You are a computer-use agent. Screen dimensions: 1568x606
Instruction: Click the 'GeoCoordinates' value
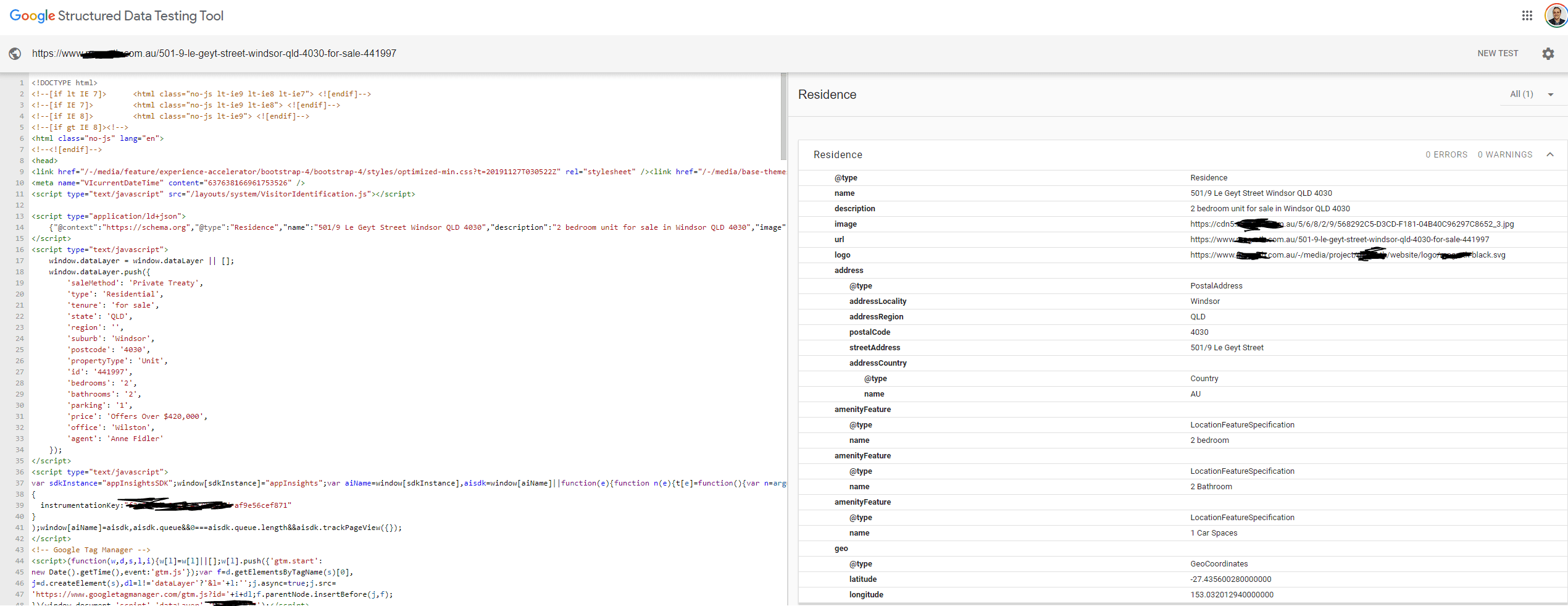click(1219, 564)
